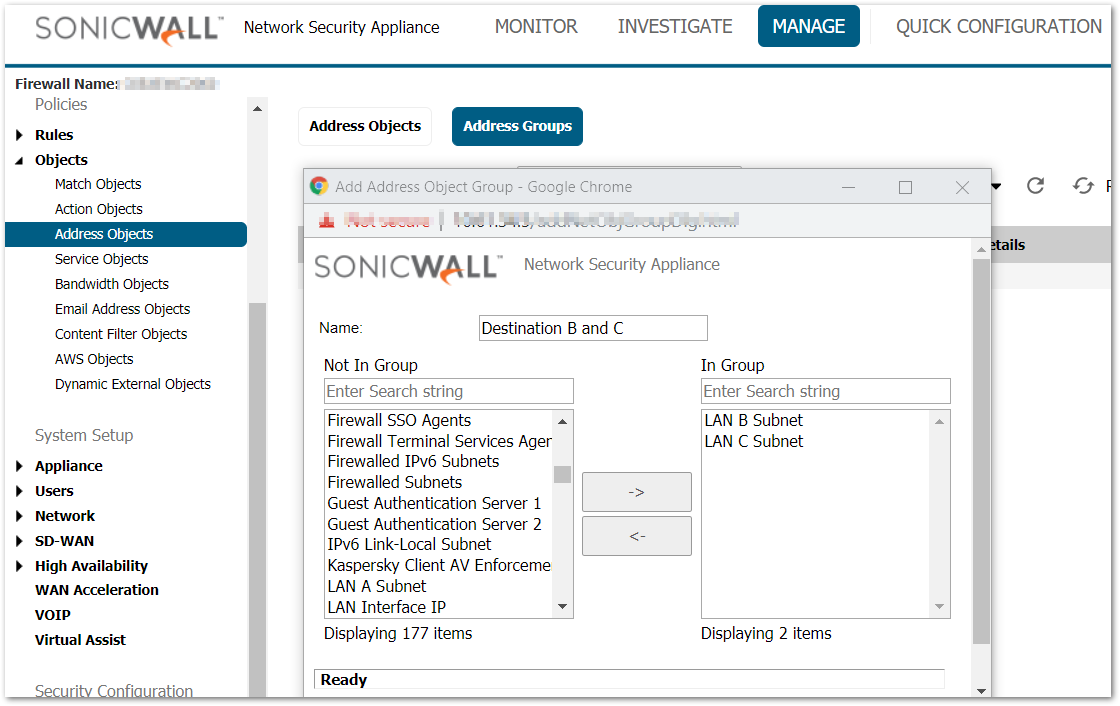Image resolution: width=1120 pixels, height=706 pixels.
Task: Open Virtual Assist in sidebar
Action: [x=80, y=640]
